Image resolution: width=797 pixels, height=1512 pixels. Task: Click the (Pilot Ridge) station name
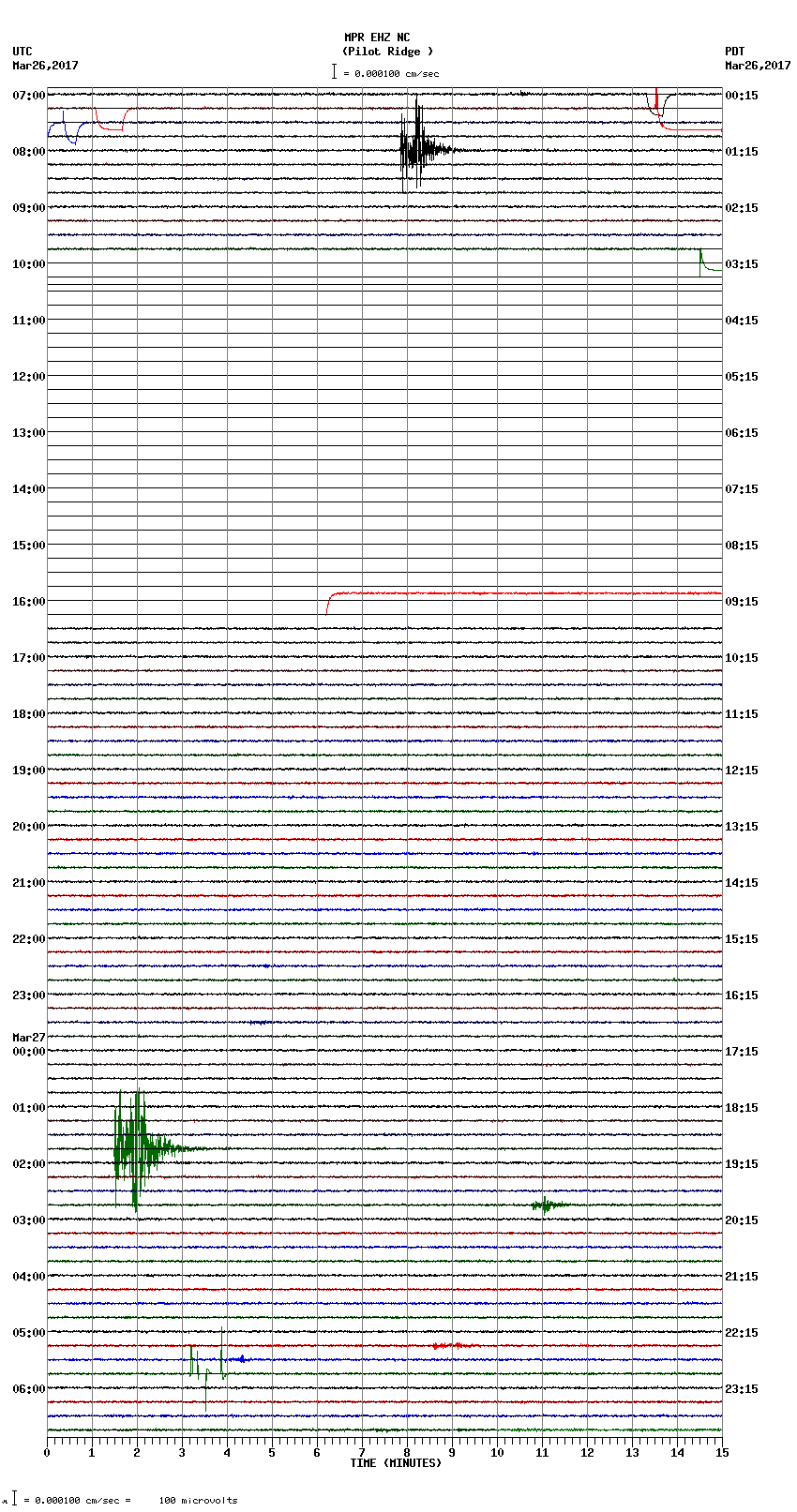click(388, 52)
